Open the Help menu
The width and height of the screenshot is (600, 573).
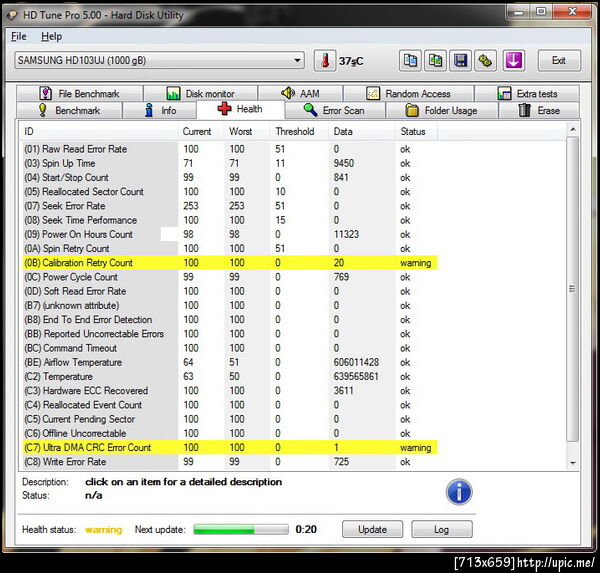point(51,36)
